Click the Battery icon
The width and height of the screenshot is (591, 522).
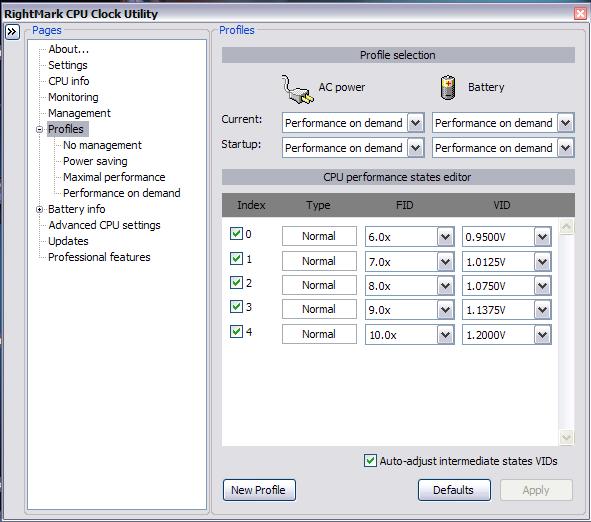point(448,88)
